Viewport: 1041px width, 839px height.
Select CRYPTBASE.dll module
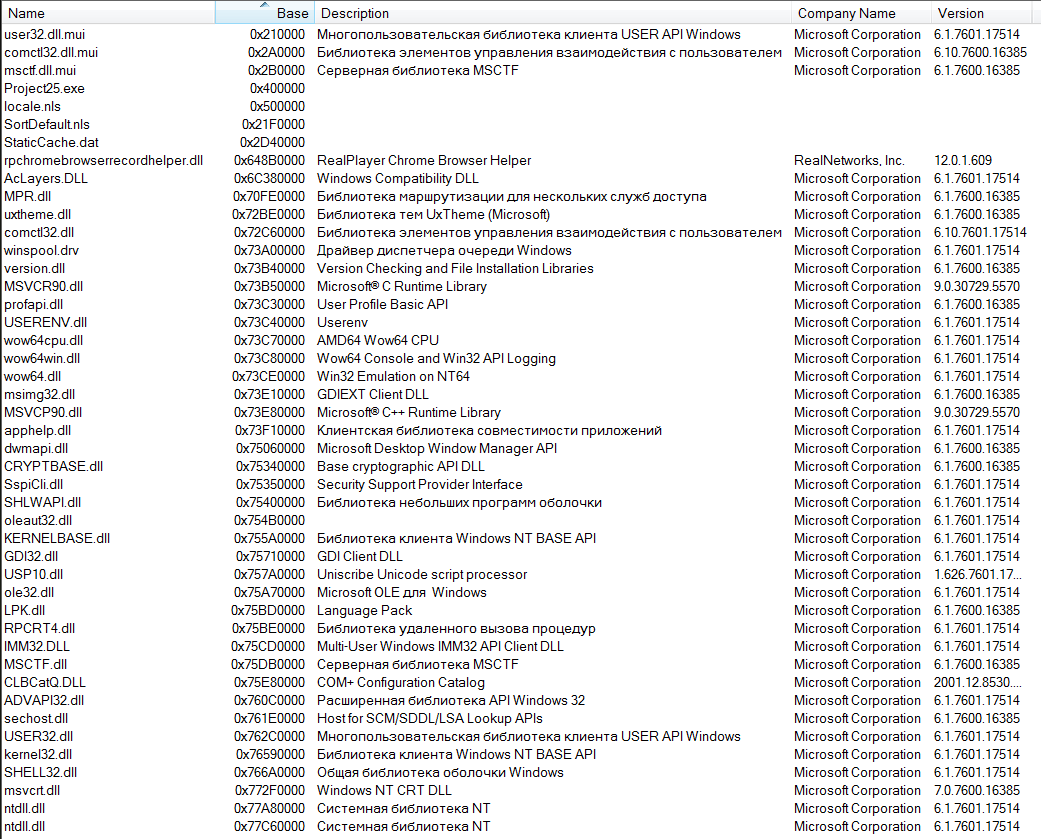point(520,466)
